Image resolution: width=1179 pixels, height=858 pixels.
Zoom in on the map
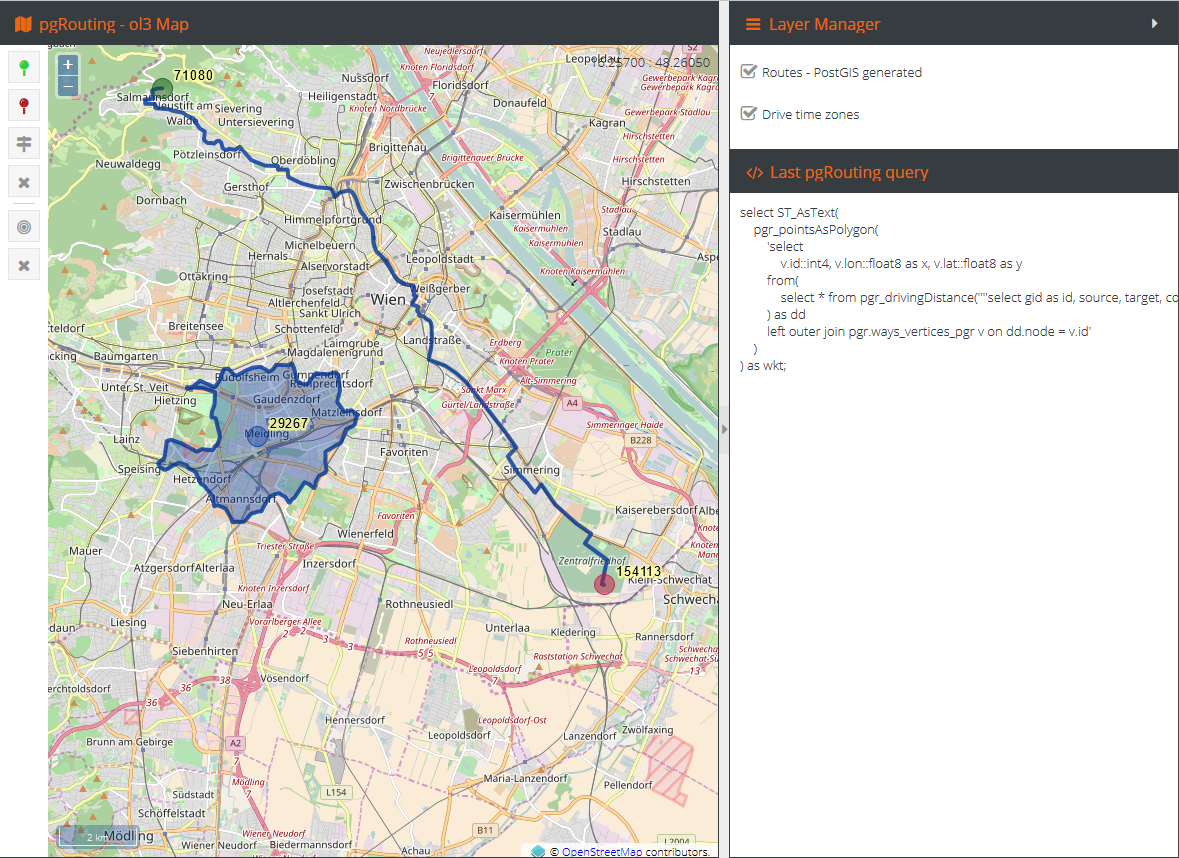67,65
